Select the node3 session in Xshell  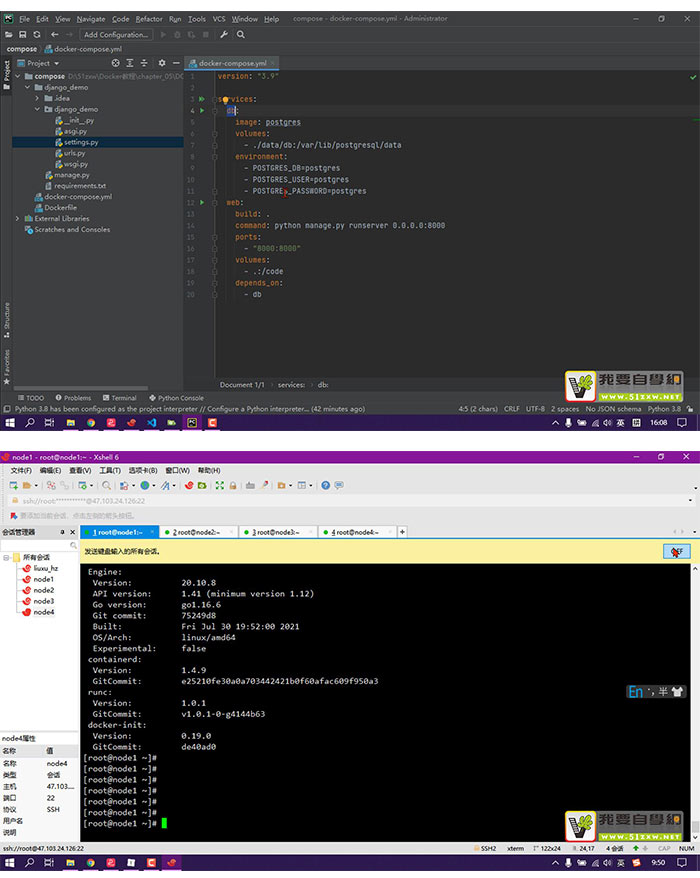43,601
